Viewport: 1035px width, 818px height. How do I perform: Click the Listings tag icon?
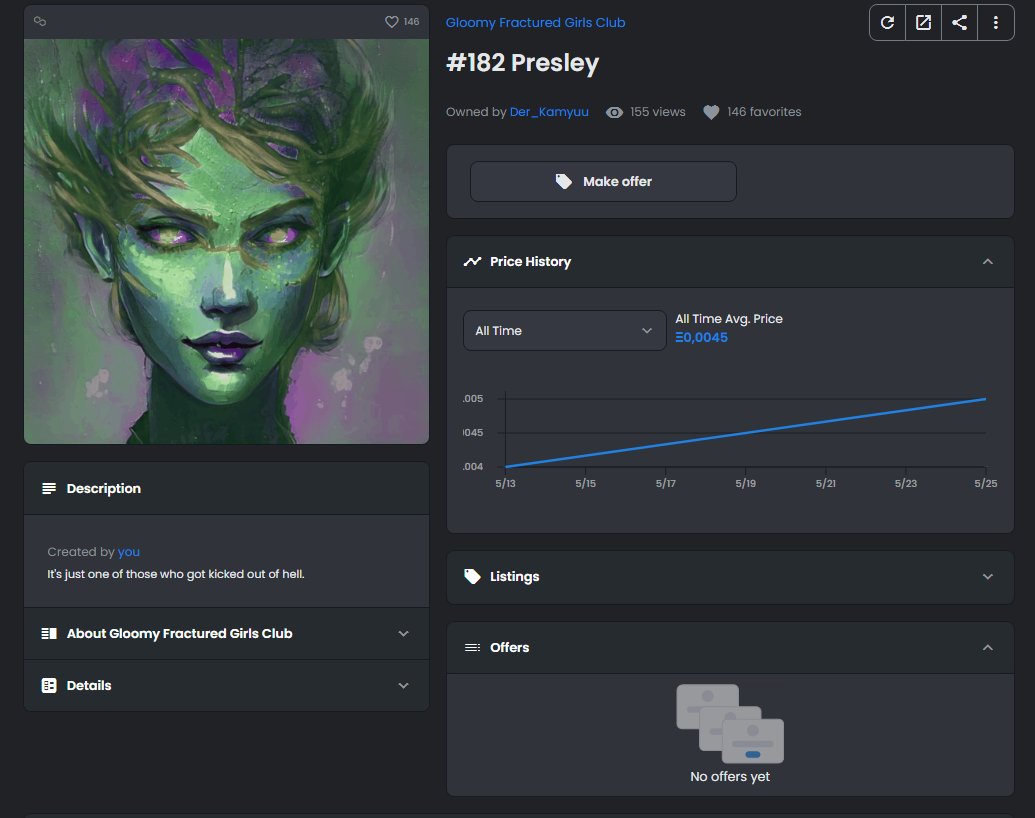point(472,576)
